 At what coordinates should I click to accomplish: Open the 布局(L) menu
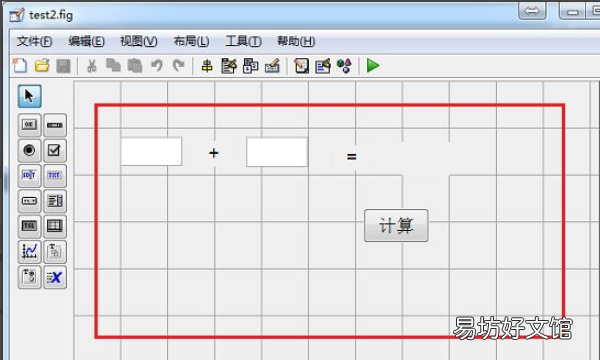191,41
